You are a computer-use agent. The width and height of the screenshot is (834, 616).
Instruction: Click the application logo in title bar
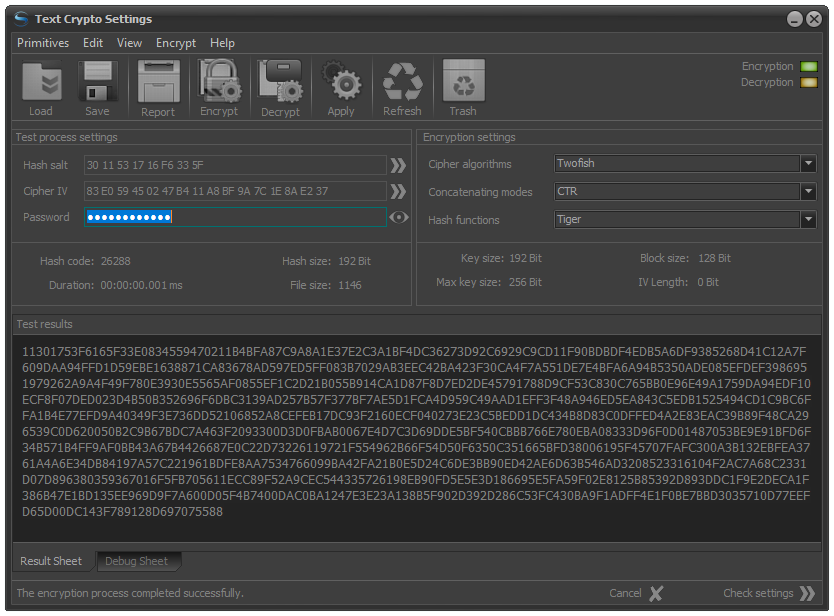click(x=22, y=19)
